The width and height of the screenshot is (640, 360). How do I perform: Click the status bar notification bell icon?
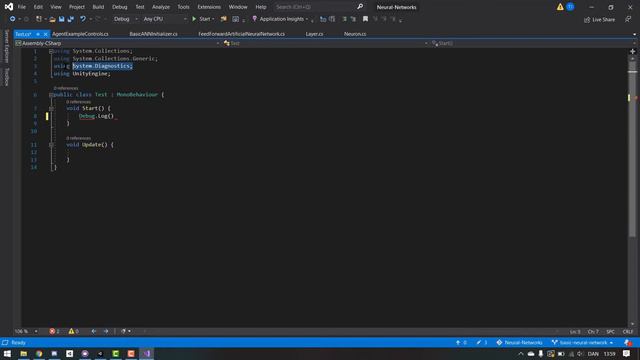pyautogui.click(x=628, y=343)
